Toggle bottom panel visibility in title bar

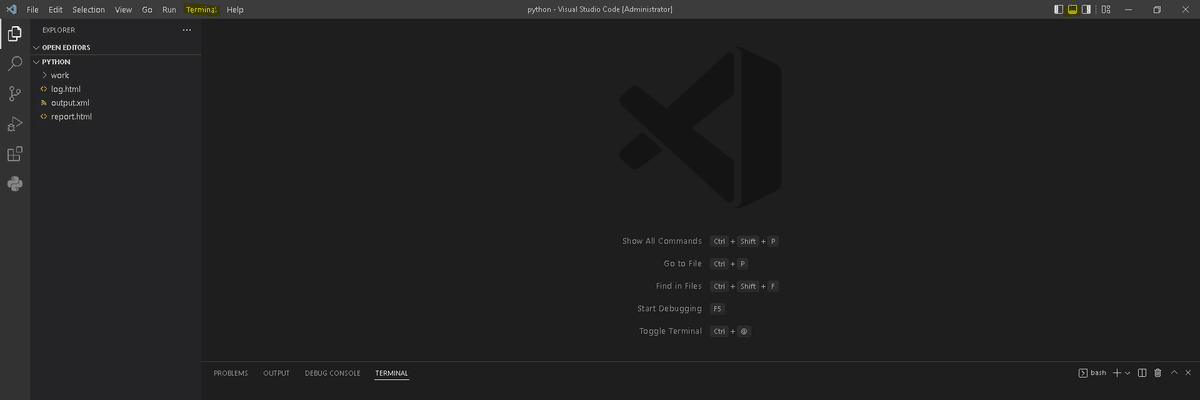(1073, 9)
